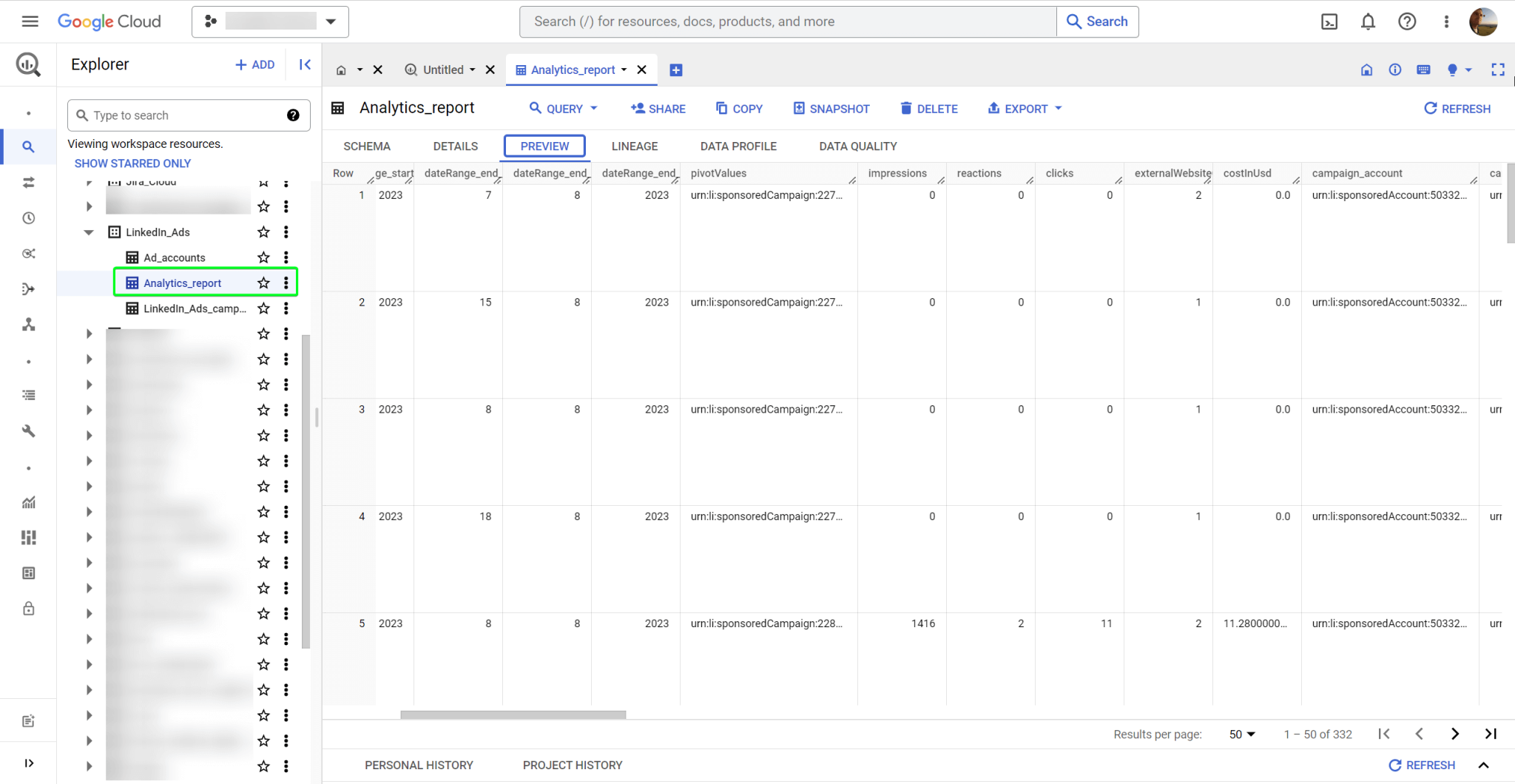Open keyboard shortcuts panel
The height and width of the screenshot is (784, 1515).
[x=1423, y=70]
